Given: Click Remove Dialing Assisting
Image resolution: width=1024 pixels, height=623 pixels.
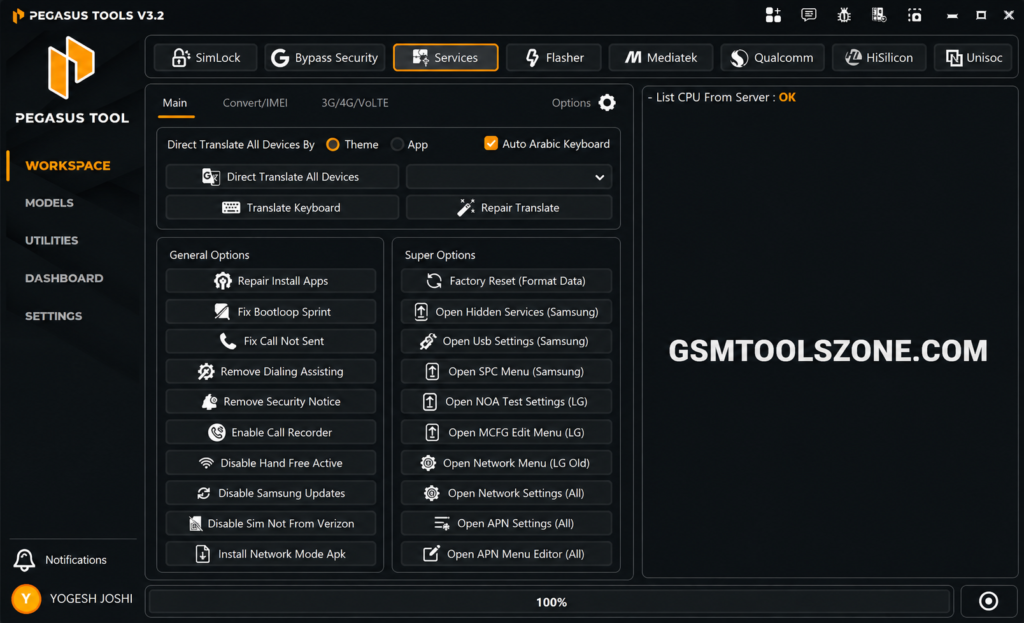Looking at the screenshot, I should click(270, 372).
